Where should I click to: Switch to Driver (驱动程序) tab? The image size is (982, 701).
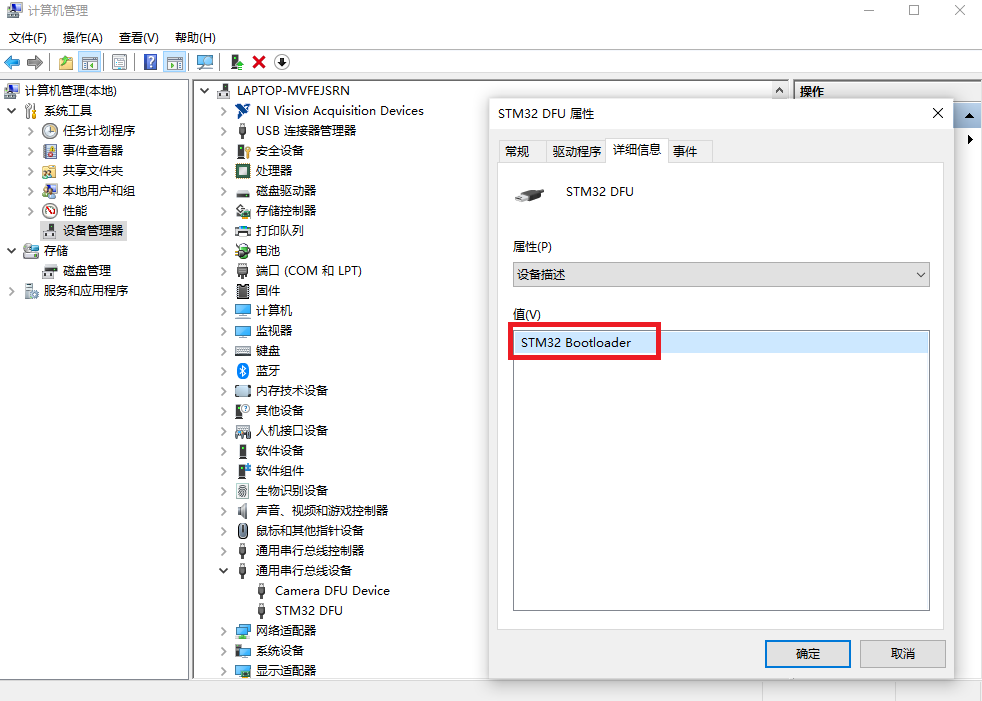(x=576, y=151)
